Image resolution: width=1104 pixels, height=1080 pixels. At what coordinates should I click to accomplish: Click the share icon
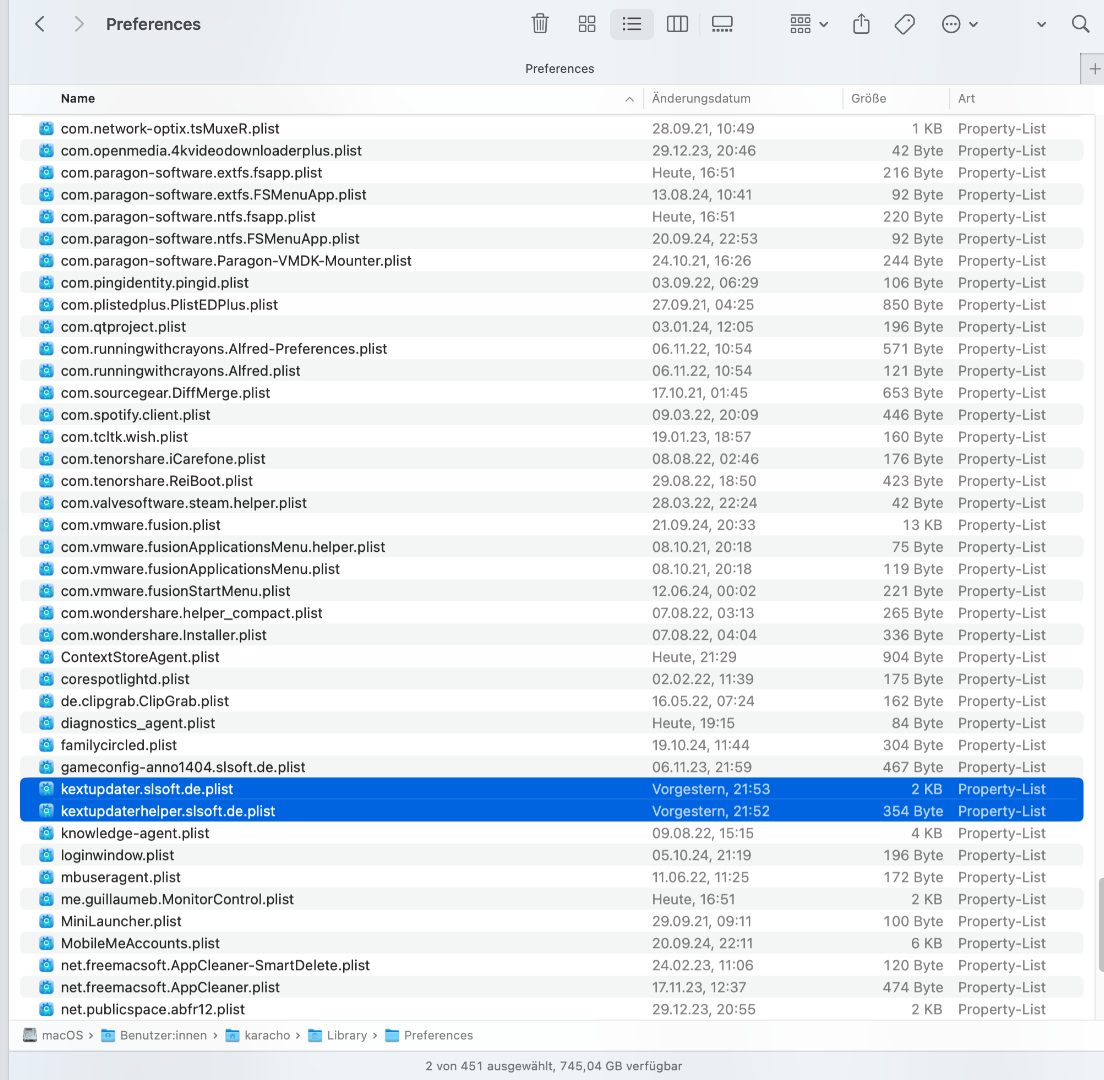(861, 24)
